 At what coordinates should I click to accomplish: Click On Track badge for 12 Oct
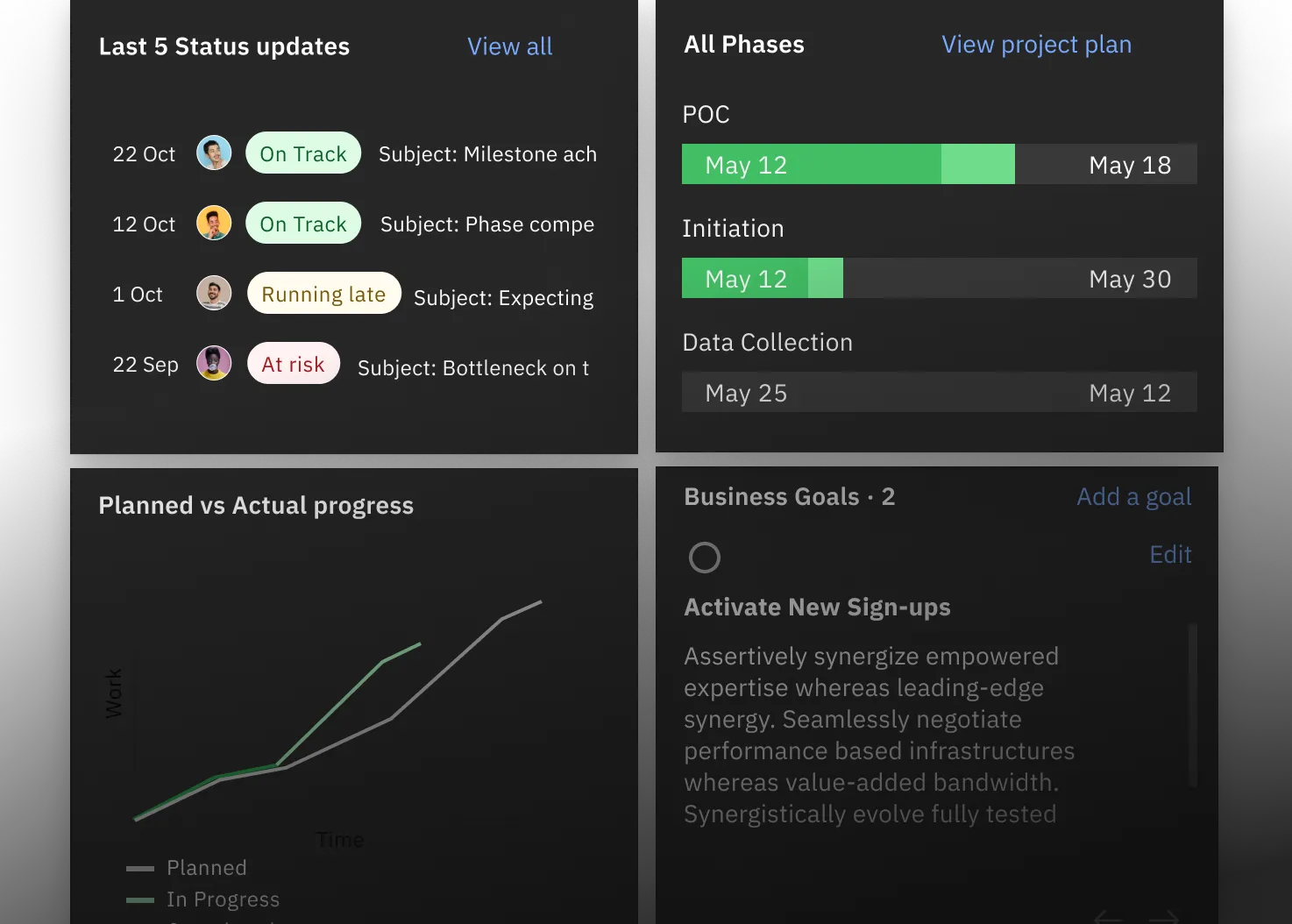pyautogui.click(x=303, y=224)
